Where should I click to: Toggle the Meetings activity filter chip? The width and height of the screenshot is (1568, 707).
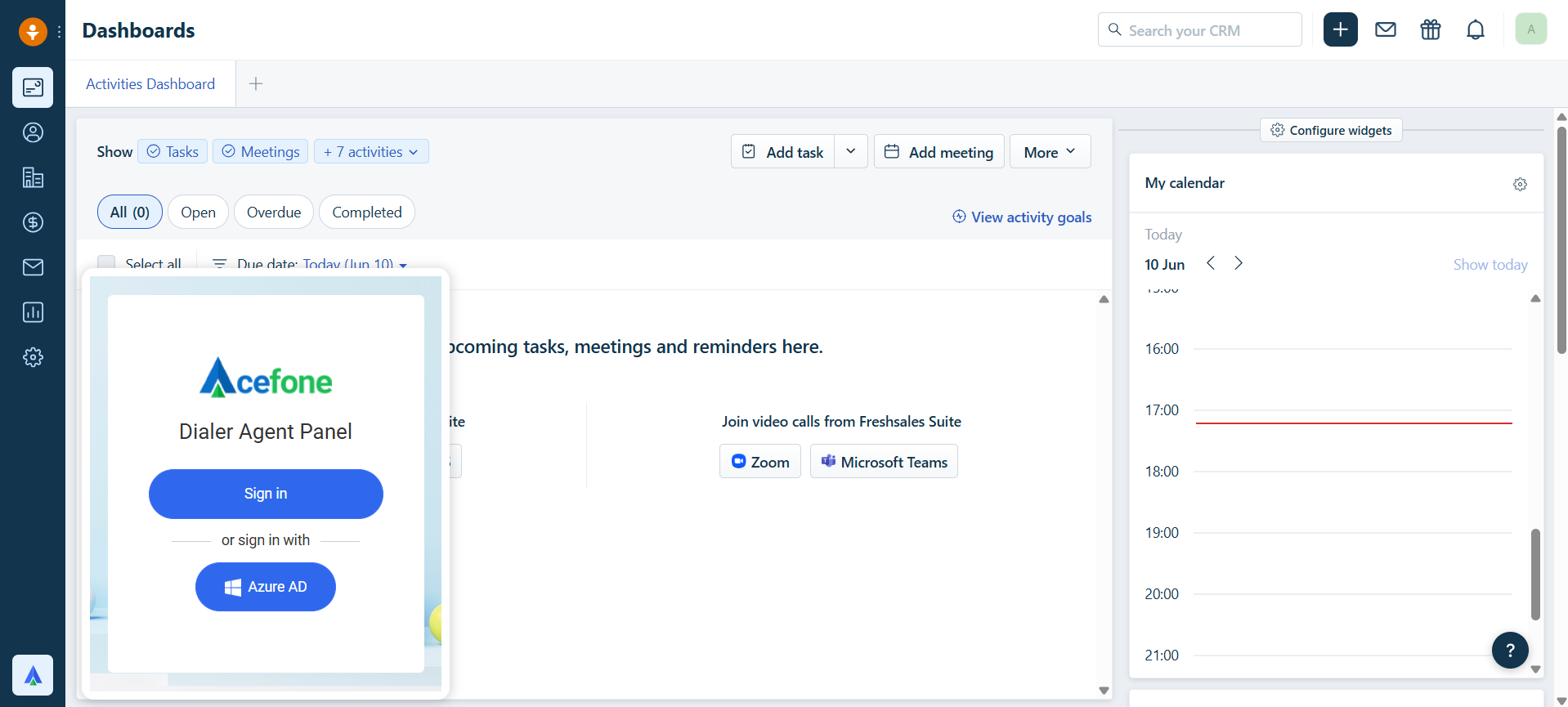click(261, 151)
